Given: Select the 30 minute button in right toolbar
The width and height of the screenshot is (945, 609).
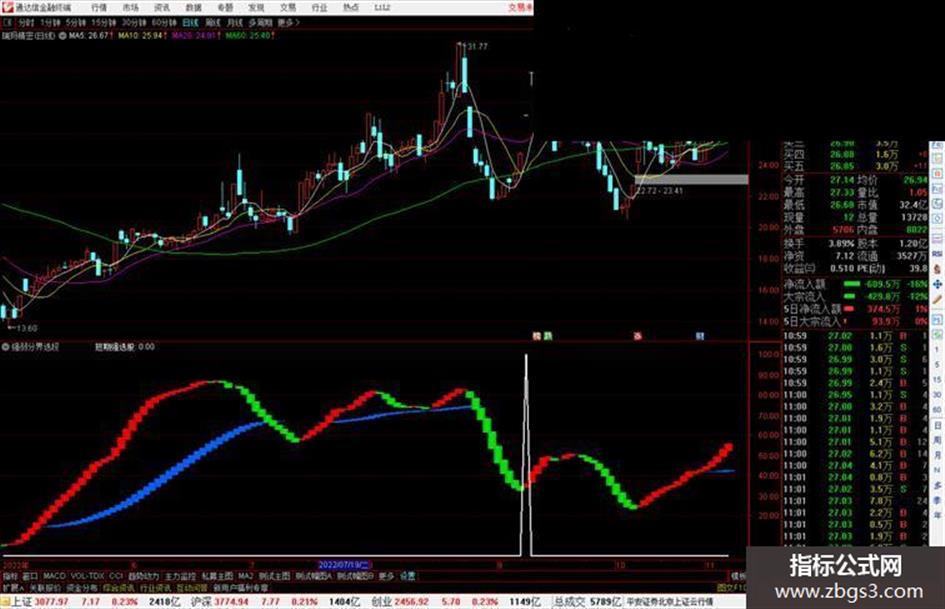Looking at the screenshot, I should (937, 394).
